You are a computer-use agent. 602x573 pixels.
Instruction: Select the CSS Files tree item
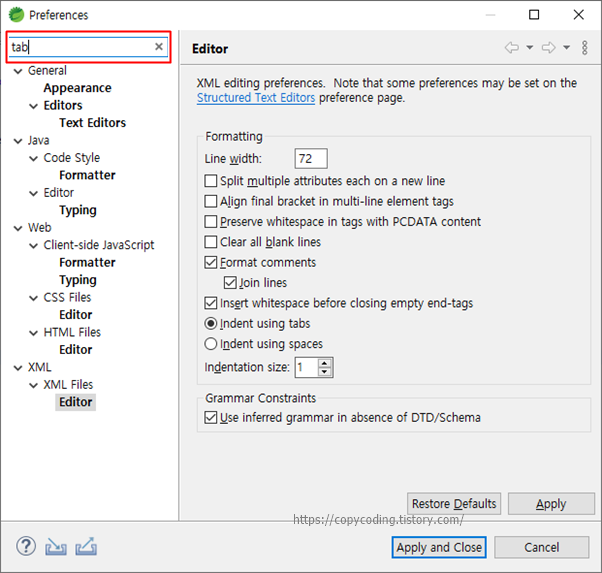tap(68, 298)
